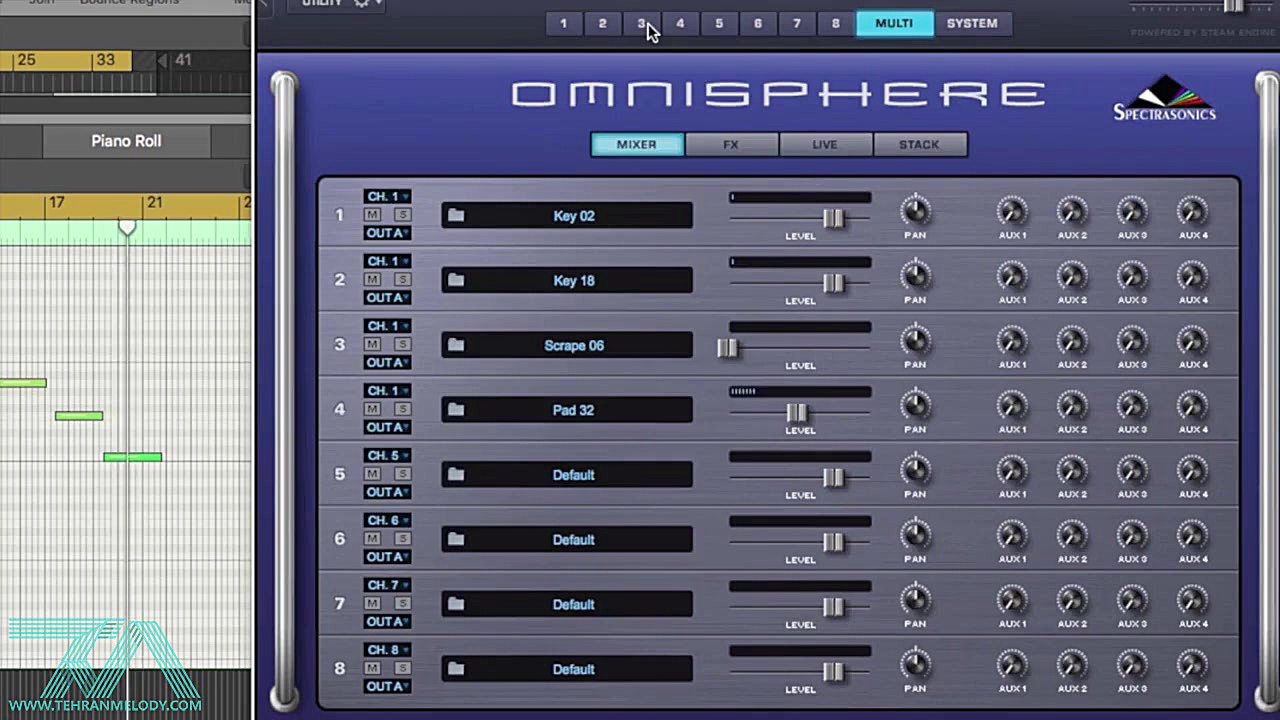Open patch browser folder for Pad 32
Viewport: 1280px width, 720px height.
(456, 410)
